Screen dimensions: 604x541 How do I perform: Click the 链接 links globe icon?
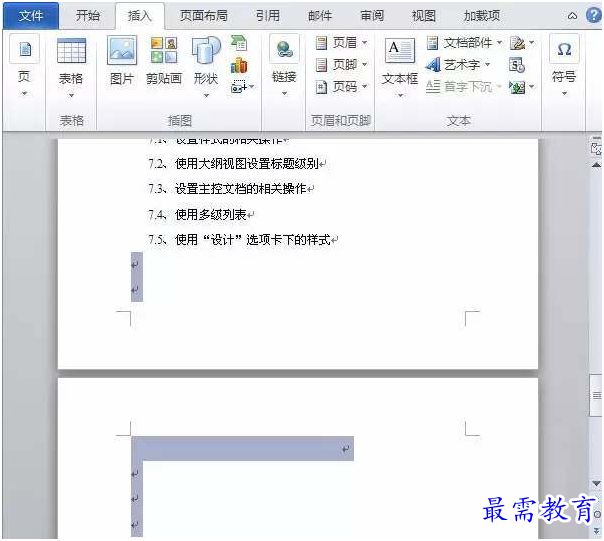click(x=284, y=49)
